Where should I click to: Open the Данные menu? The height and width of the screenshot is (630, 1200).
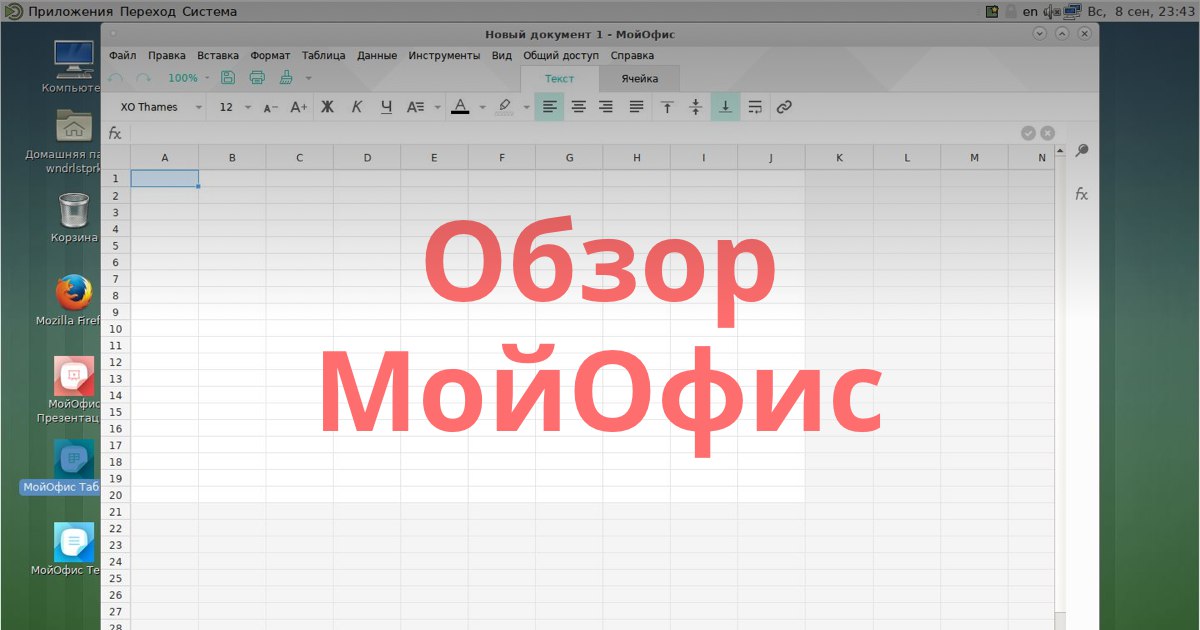pos(377,56)
